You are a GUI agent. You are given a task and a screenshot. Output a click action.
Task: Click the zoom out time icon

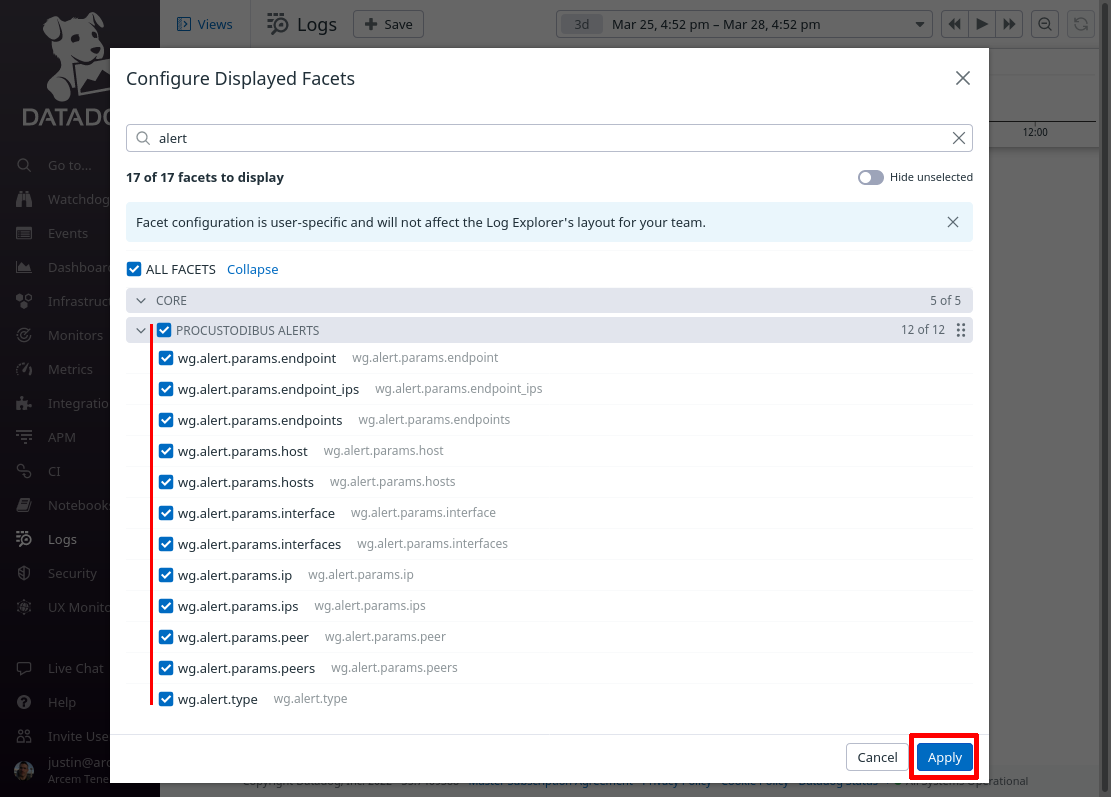pos(1044,24)
